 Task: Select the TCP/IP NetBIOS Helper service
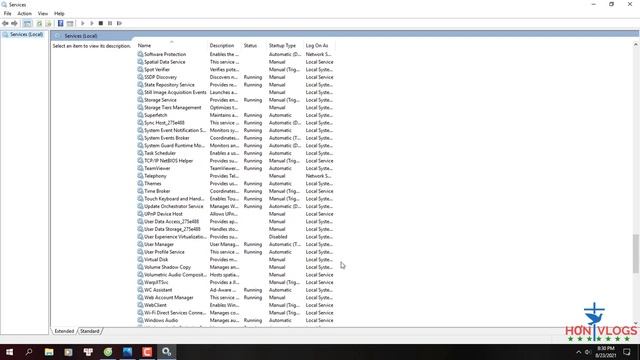click(168, 161)
